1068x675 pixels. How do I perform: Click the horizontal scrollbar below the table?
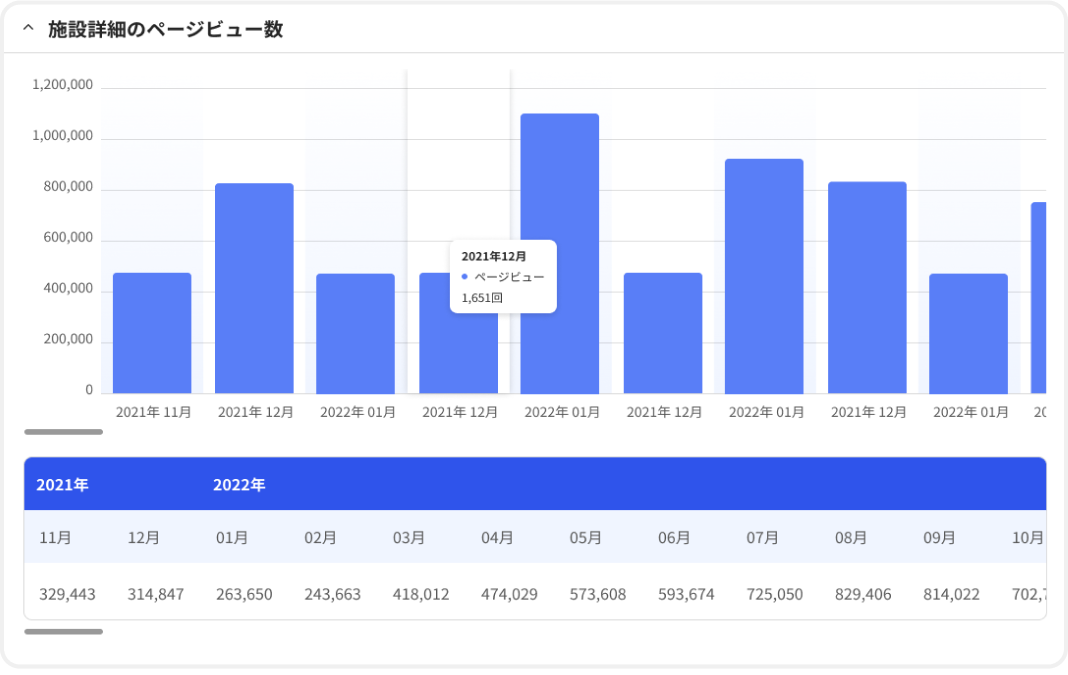click(x=63, y=631)
